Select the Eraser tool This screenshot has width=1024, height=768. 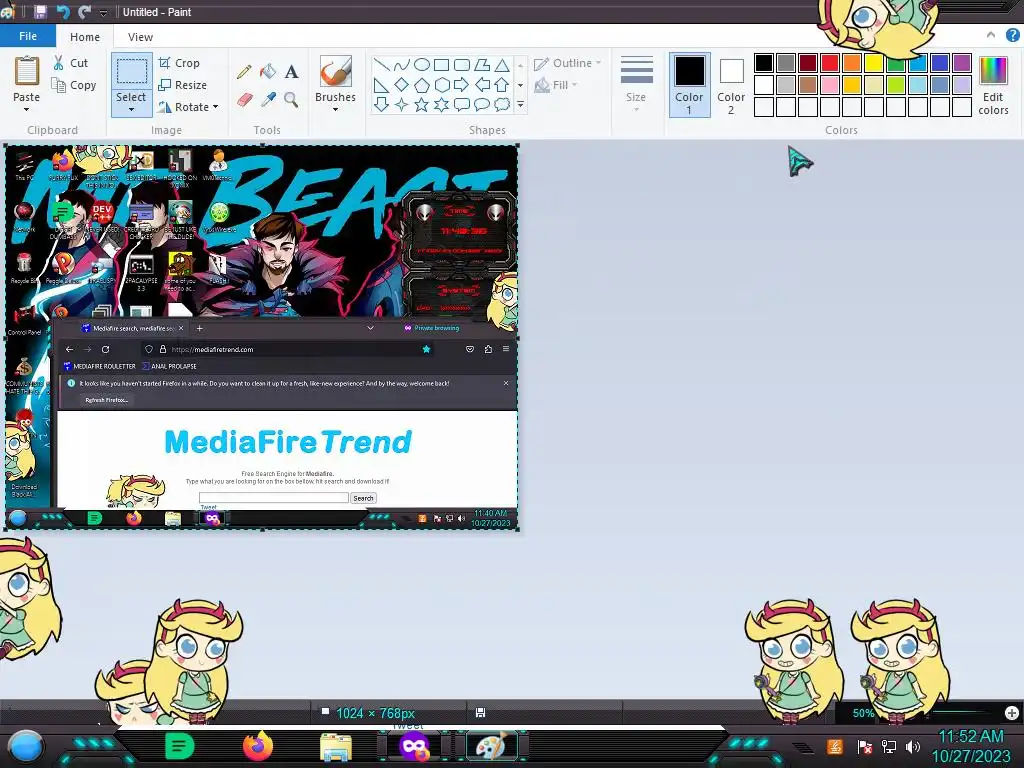[244, 99]
